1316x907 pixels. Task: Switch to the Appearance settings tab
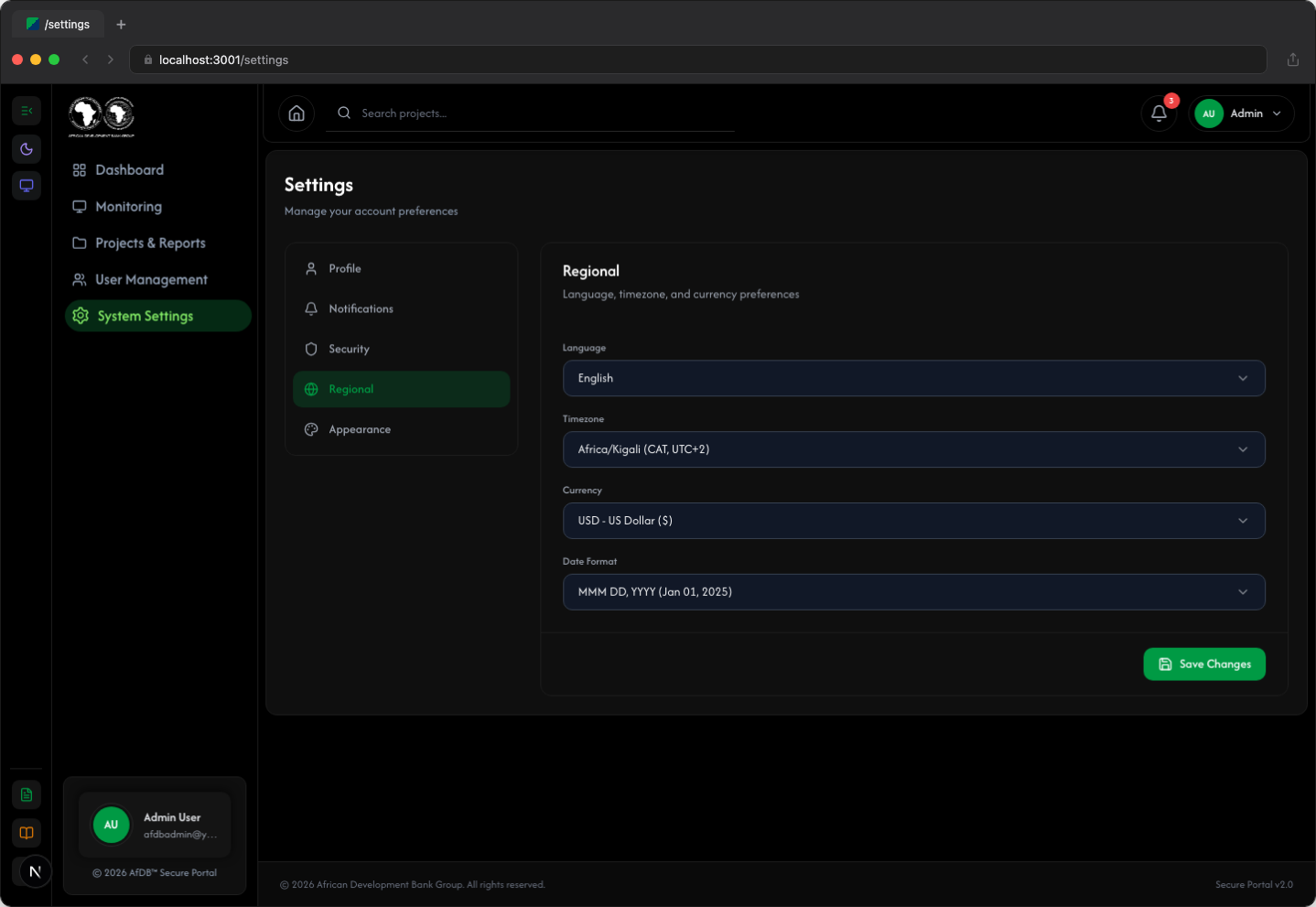tap(401, 429)
